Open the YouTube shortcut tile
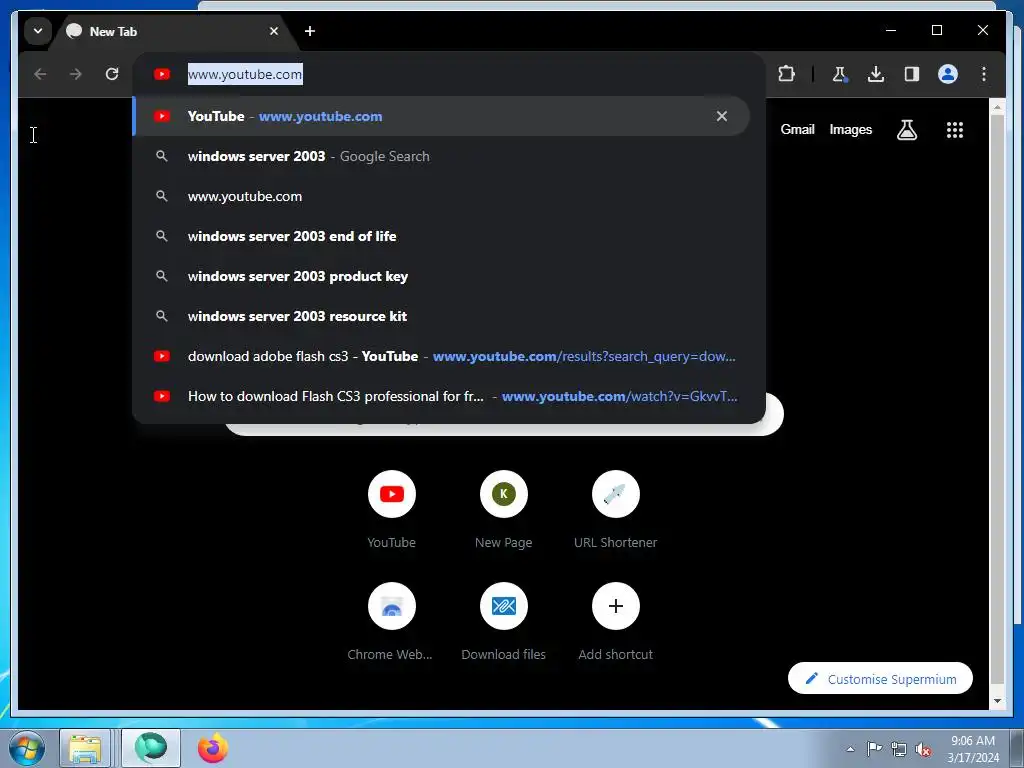The height and width of the screenshot is (768, 1024). tap(391, 510)
